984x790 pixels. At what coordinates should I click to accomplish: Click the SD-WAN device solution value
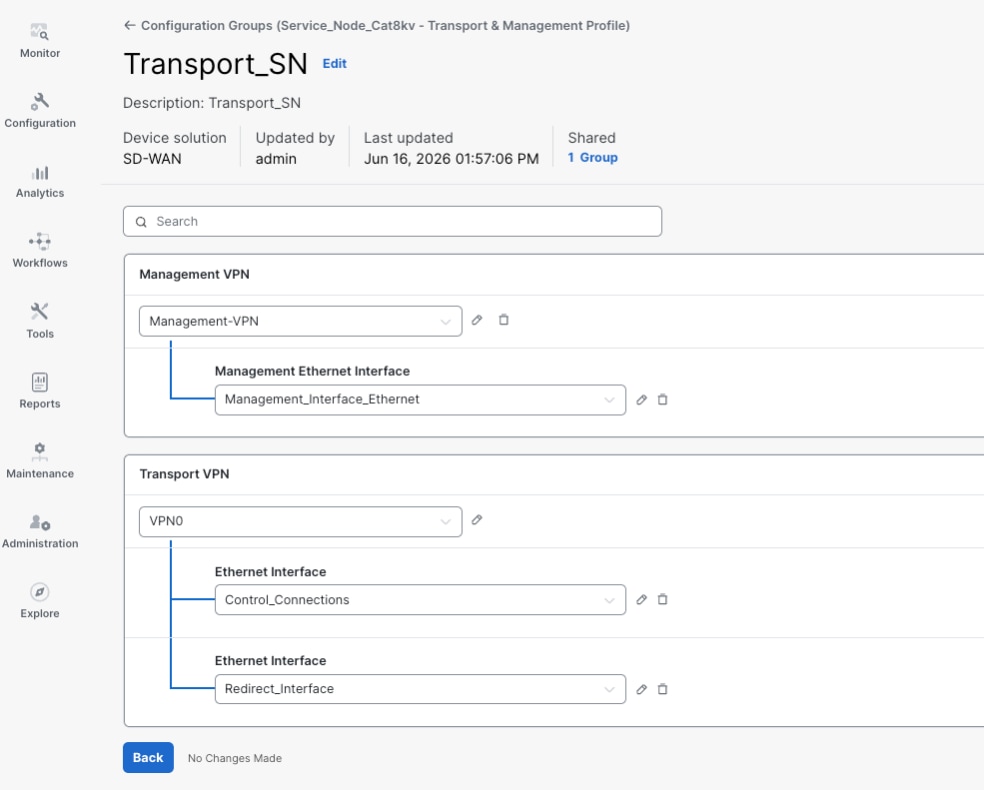pyautogui.click(x=152, y=159)
